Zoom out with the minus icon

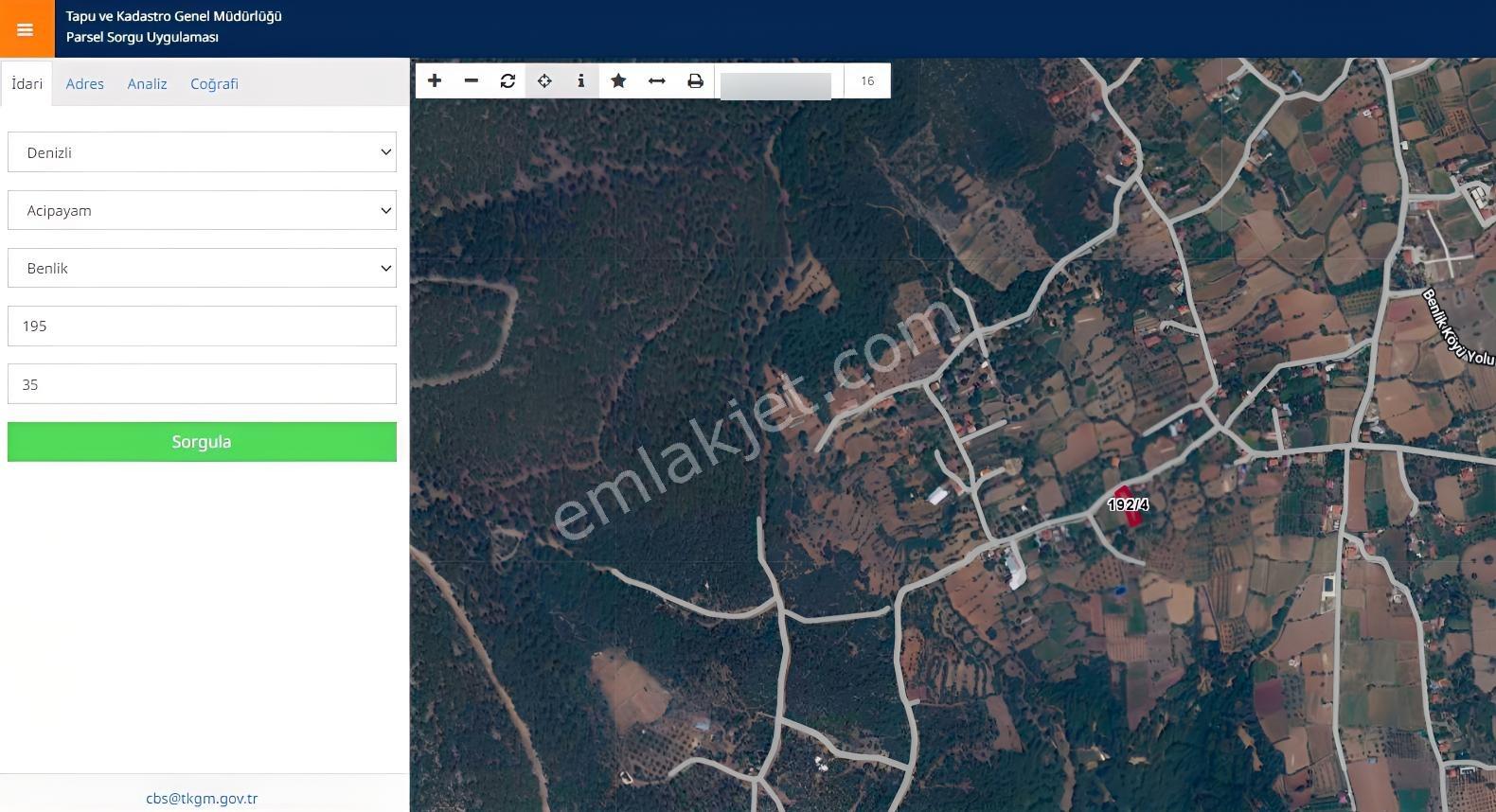pos(471,80)
